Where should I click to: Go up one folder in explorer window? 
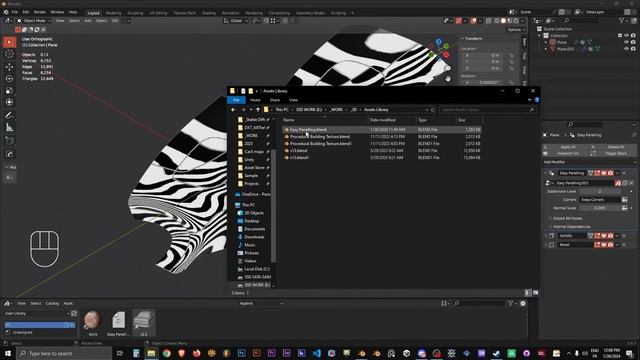(258, 110)
